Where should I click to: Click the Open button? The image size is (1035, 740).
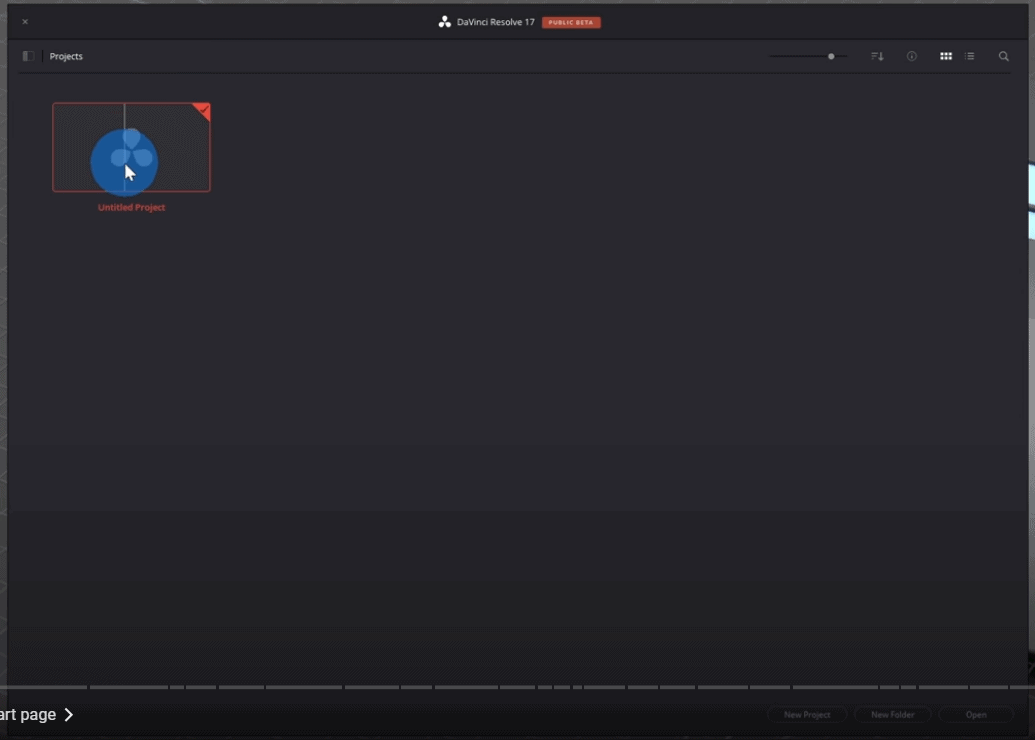pos(976,714)
